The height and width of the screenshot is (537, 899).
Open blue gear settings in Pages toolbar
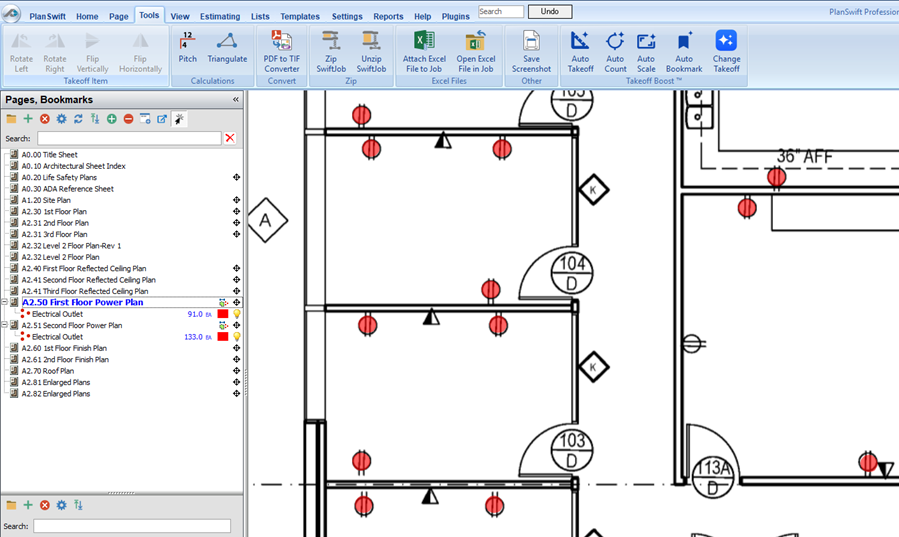[x=61, y=119]
